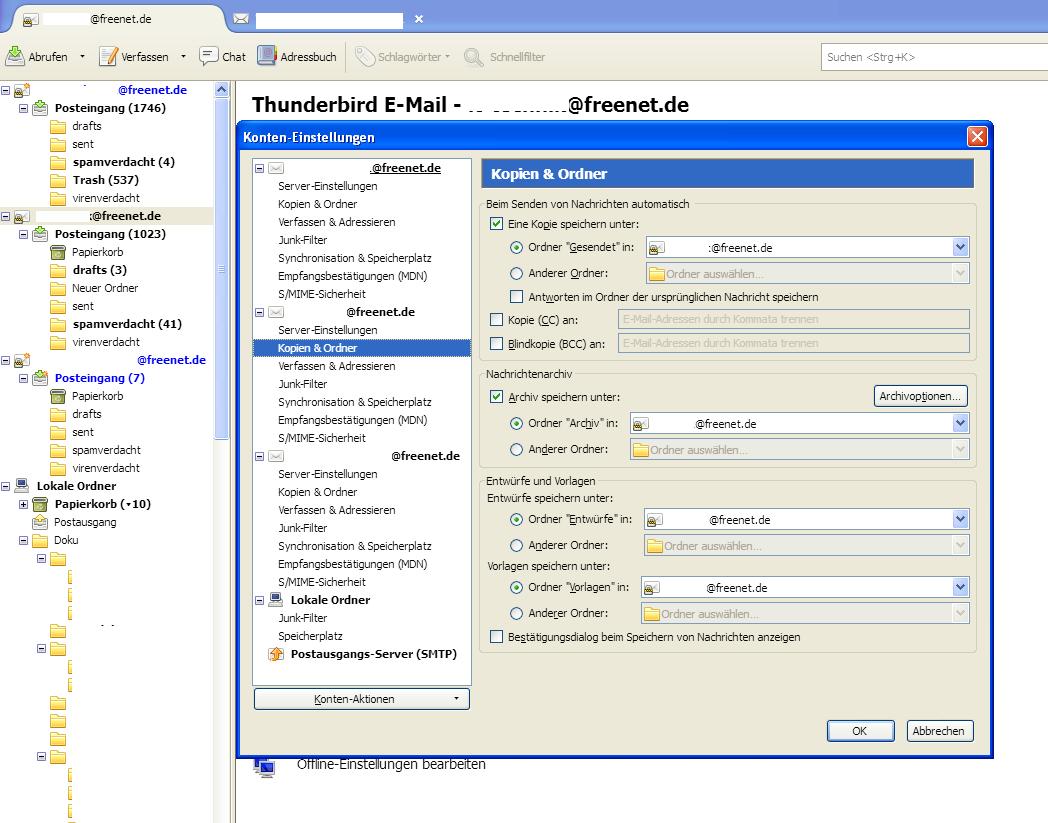The width and height of the screenshot is (1048, 823).
Task: Click Offline-Einstellungen bearbeiten link
Action: pyautogui.click(x=391, y=764)
